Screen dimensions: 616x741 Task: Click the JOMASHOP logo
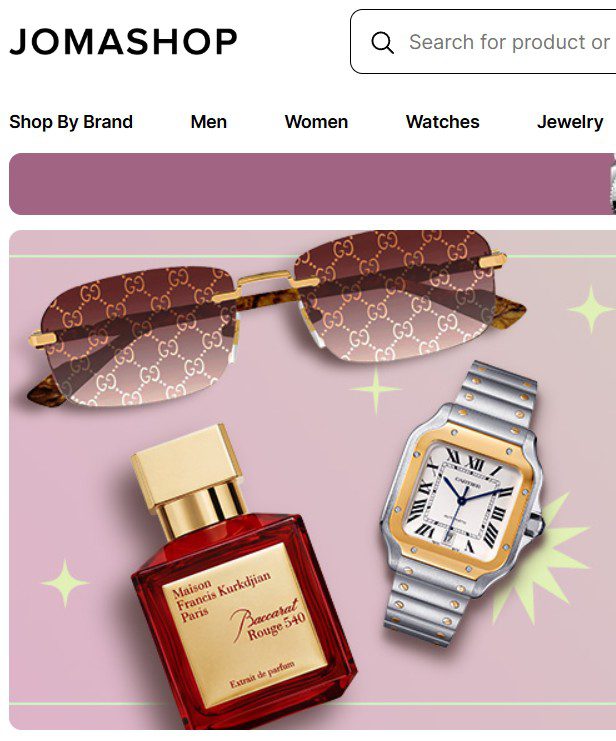123,42
